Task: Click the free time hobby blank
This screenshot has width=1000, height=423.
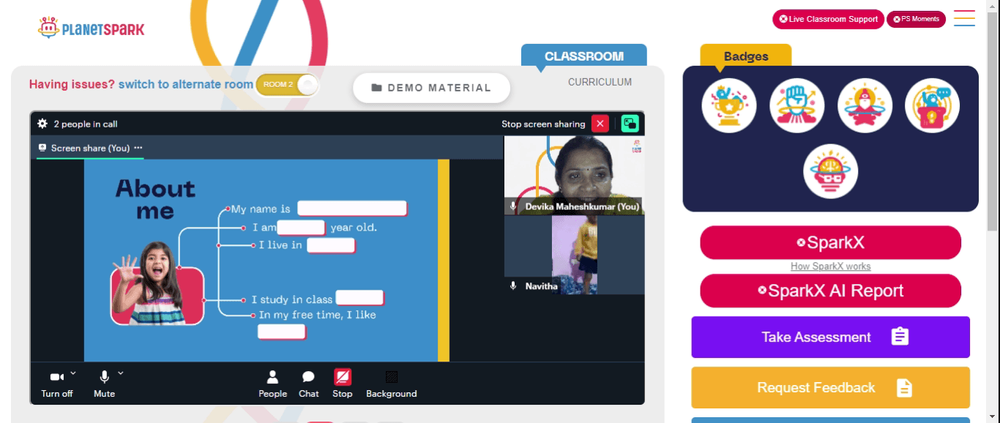Action: coord(281,332)
